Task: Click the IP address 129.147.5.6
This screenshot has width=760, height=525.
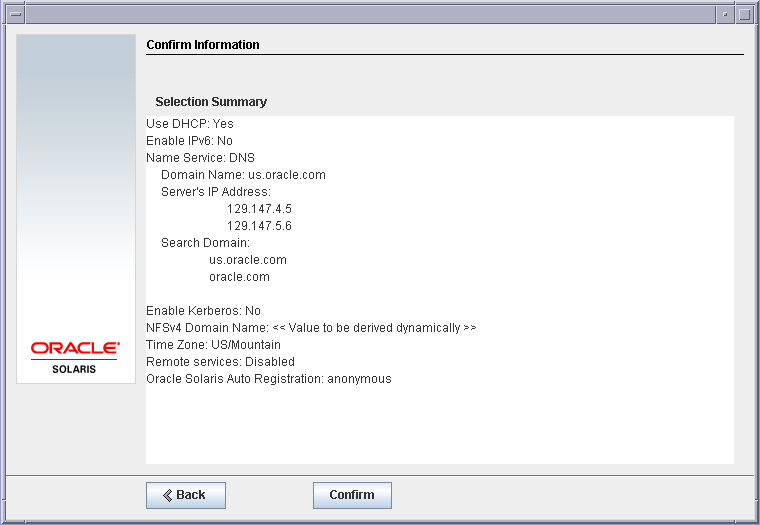Action: (259, 225)
